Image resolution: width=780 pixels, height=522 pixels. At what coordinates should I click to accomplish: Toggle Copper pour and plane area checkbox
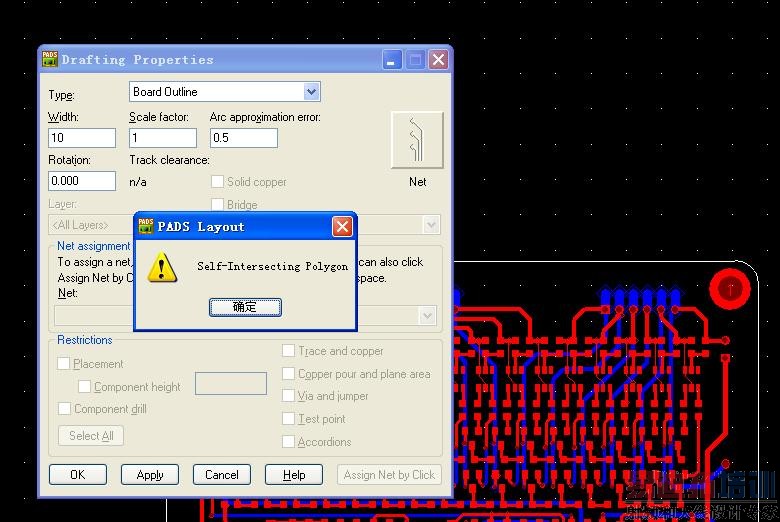coord(288,374)
